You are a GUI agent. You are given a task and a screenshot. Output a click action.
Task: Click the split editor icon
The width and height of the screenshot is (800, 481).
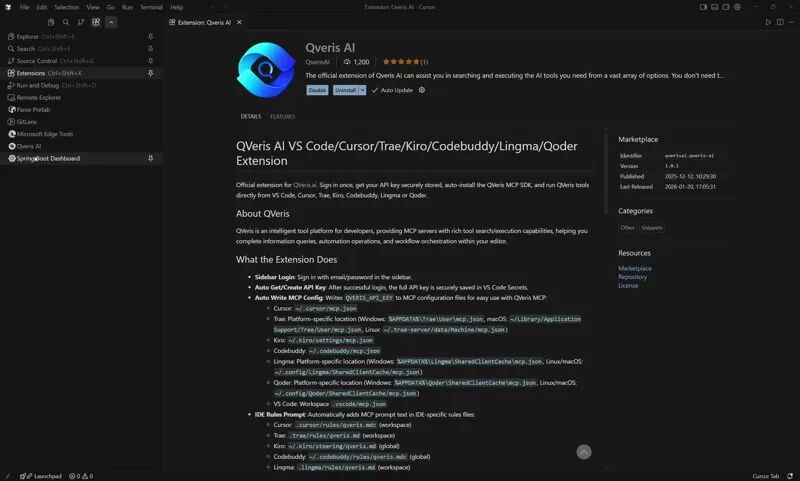click(x=780, y=22)
